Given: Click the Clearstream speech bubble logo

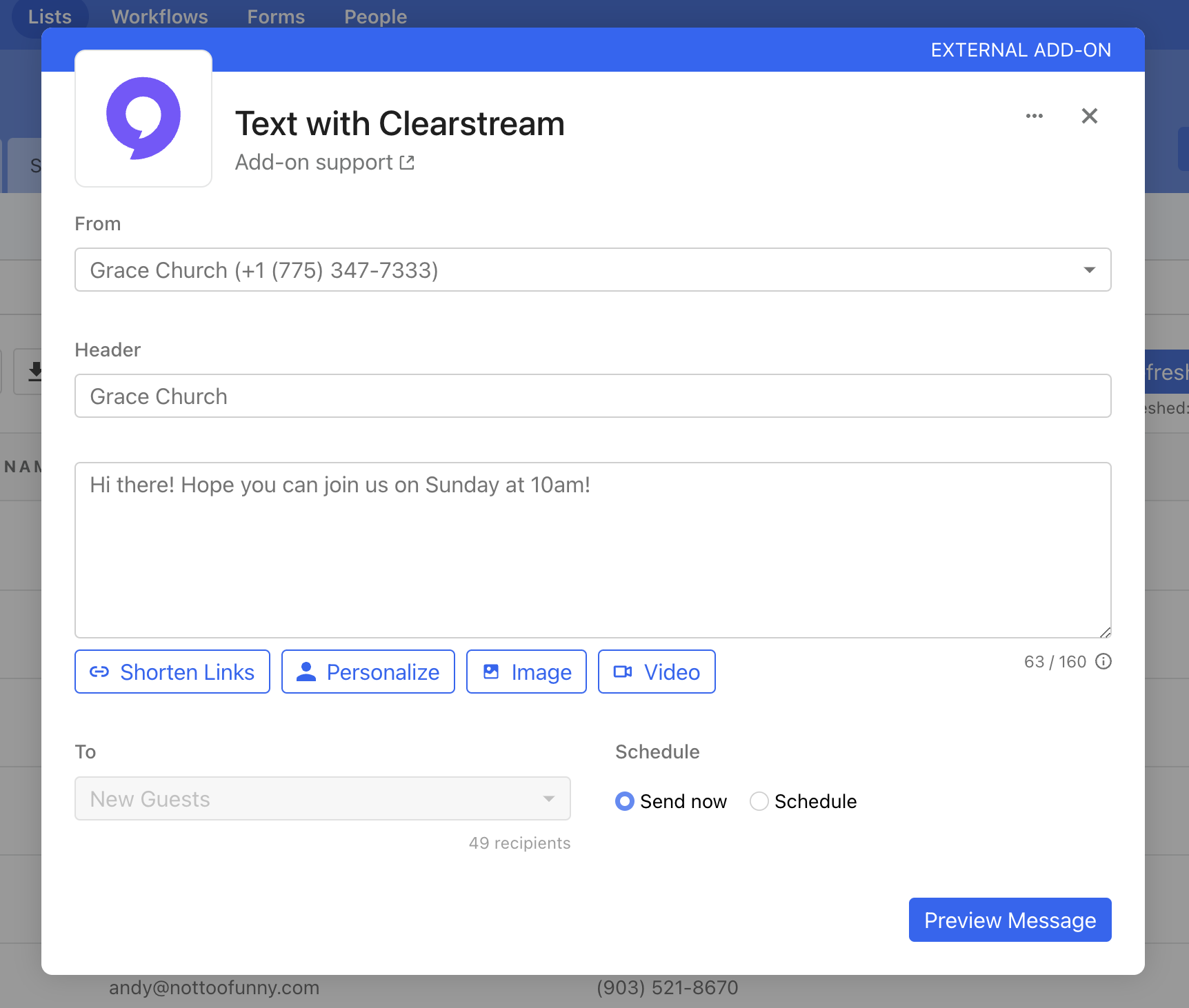Looking at the screenshot, I should coord(143,118).
